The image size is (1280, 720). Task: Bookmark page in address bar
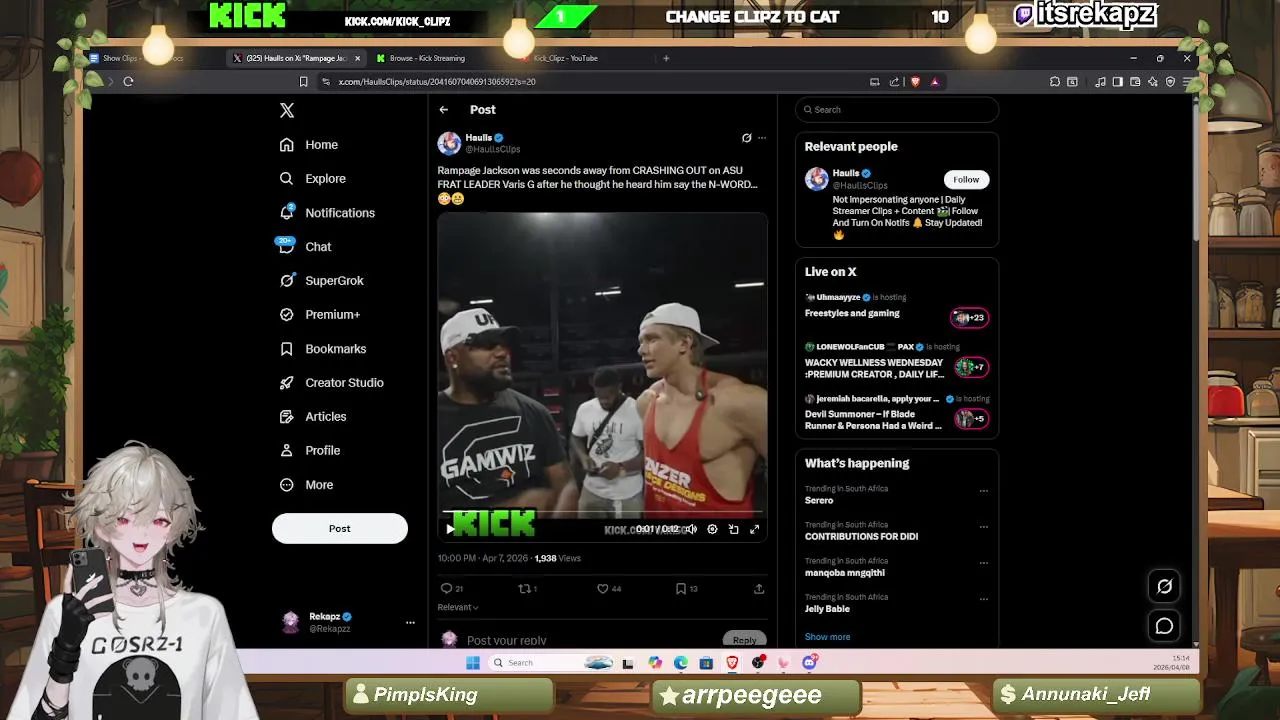pos(304,82)
